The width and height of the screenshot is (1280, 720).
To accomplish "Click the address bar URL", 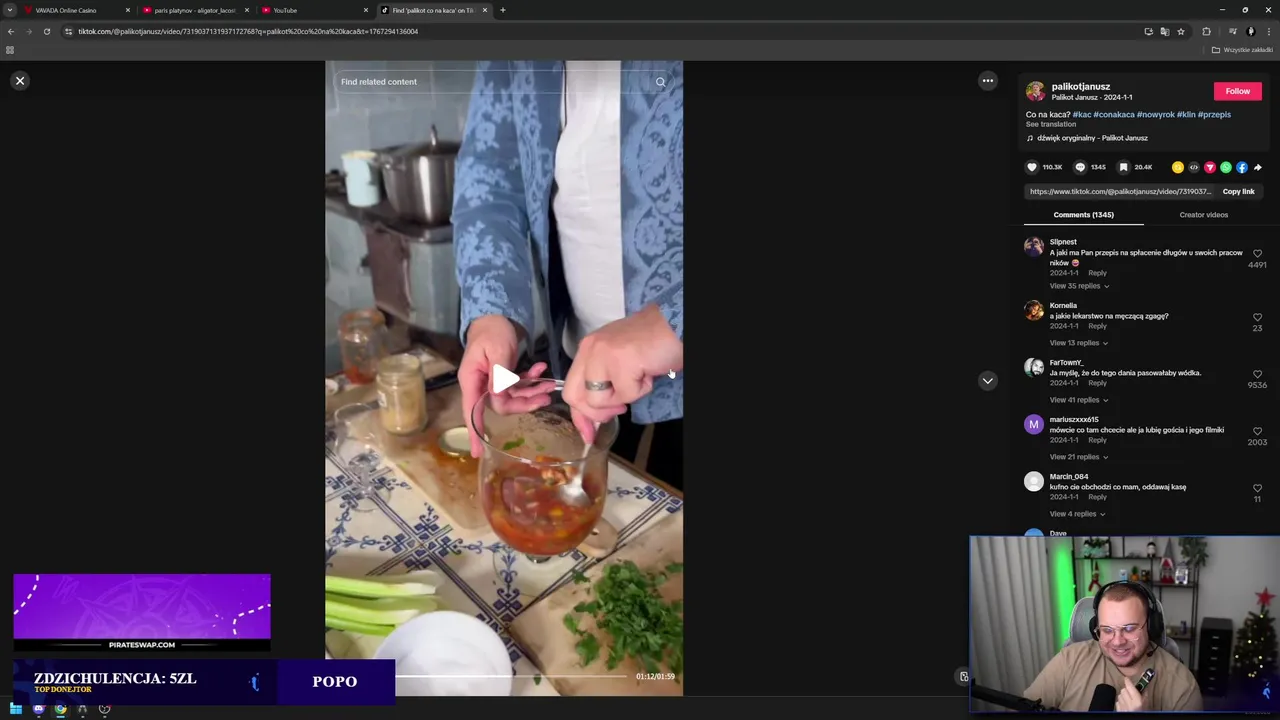I will (248, 31).
